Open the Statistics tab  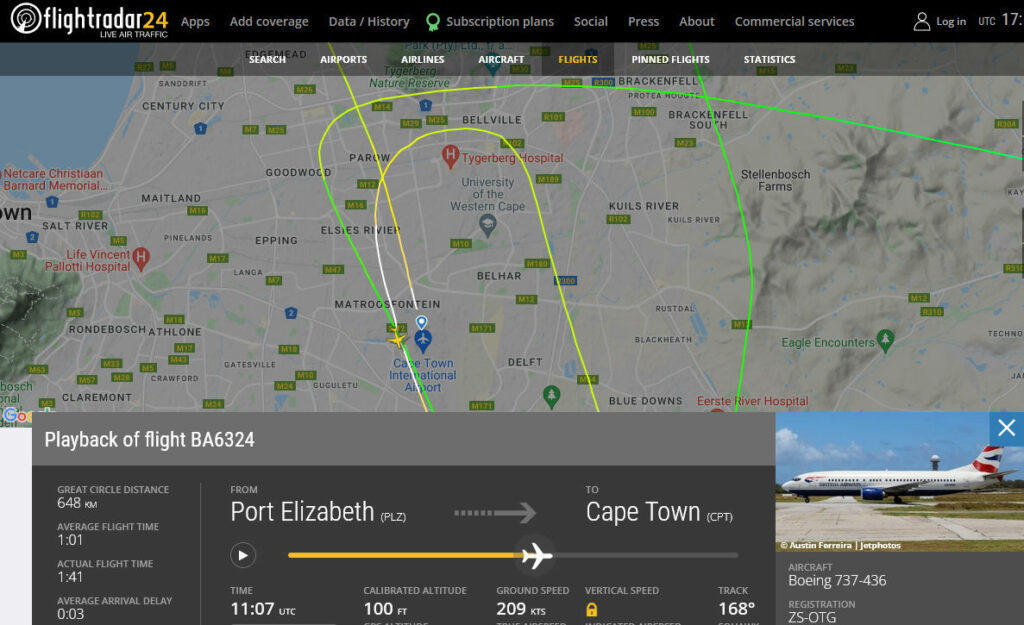pyautogui.click(x=769, y=59)
